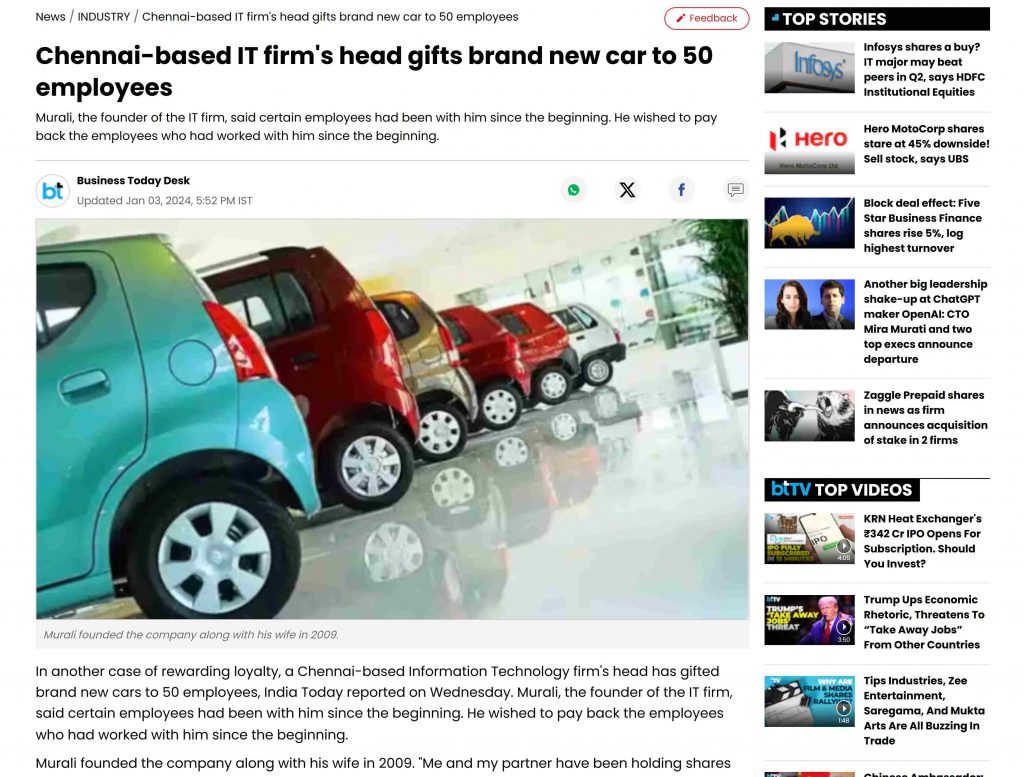Read the Five Star Business Finance story
The height and width of the screenshot is (777, 1024).
click(922, 225)
